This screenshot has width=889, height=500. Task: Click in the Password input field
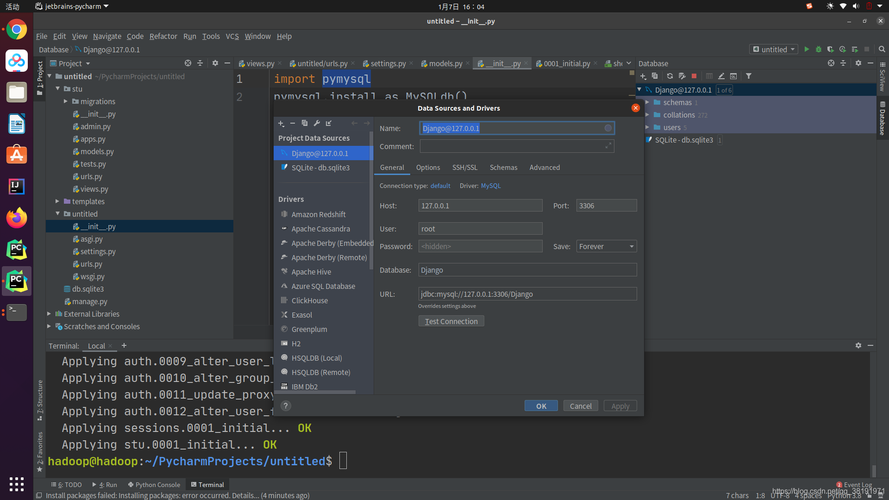[480, 247]
